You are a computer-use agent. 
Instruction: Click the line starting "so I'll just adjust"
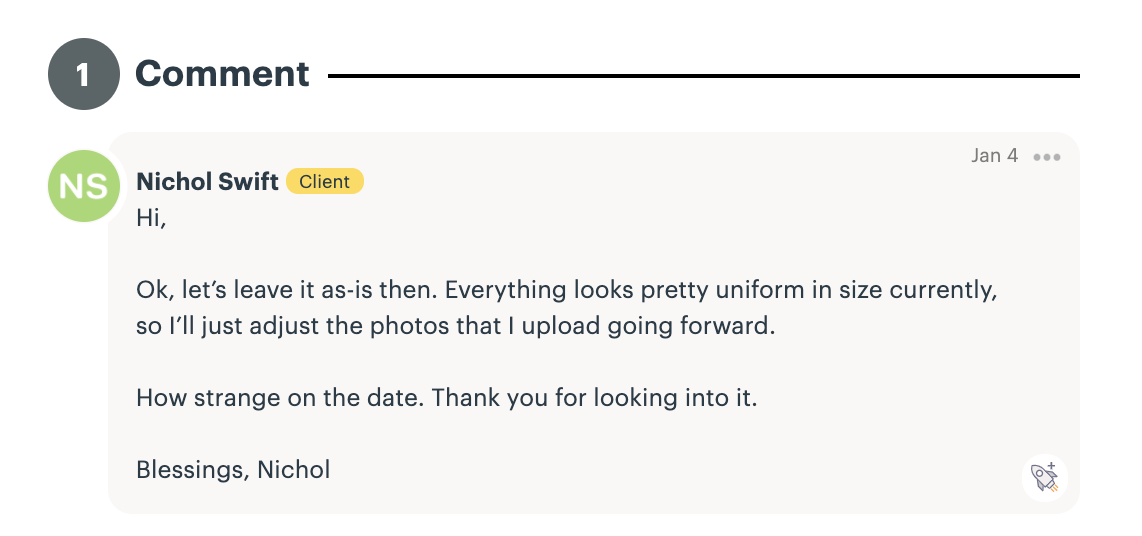[455, 327]
